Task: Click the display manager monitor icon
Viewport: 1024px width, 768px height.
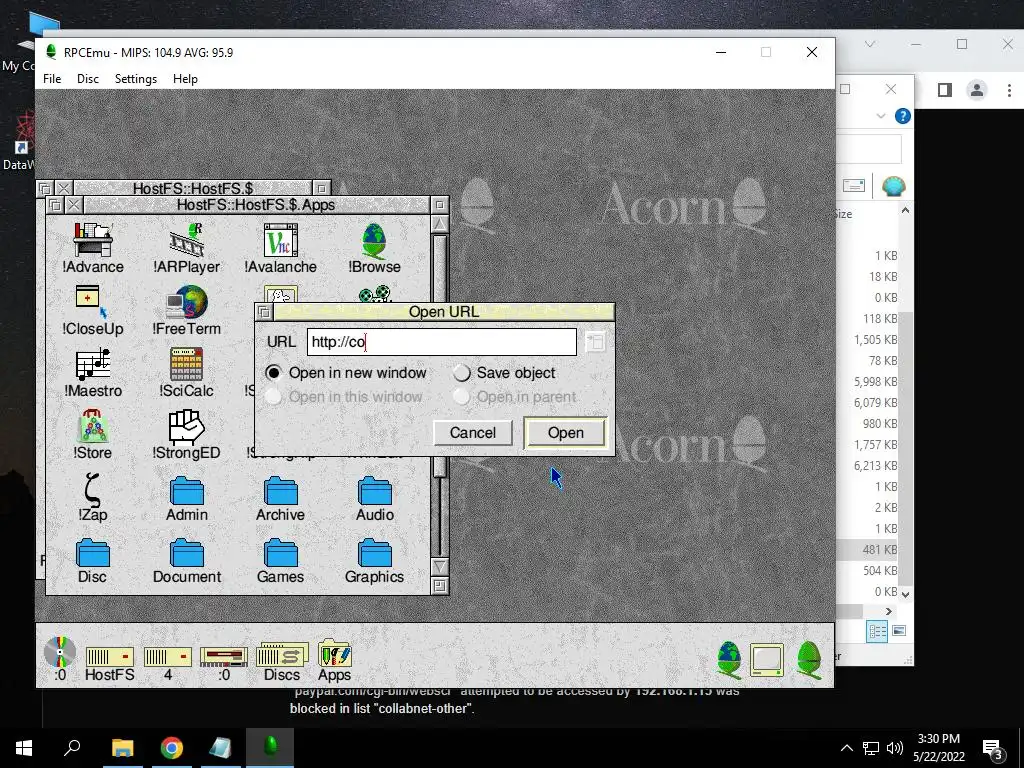Action: pyautogui.click(x=767, y=660)
